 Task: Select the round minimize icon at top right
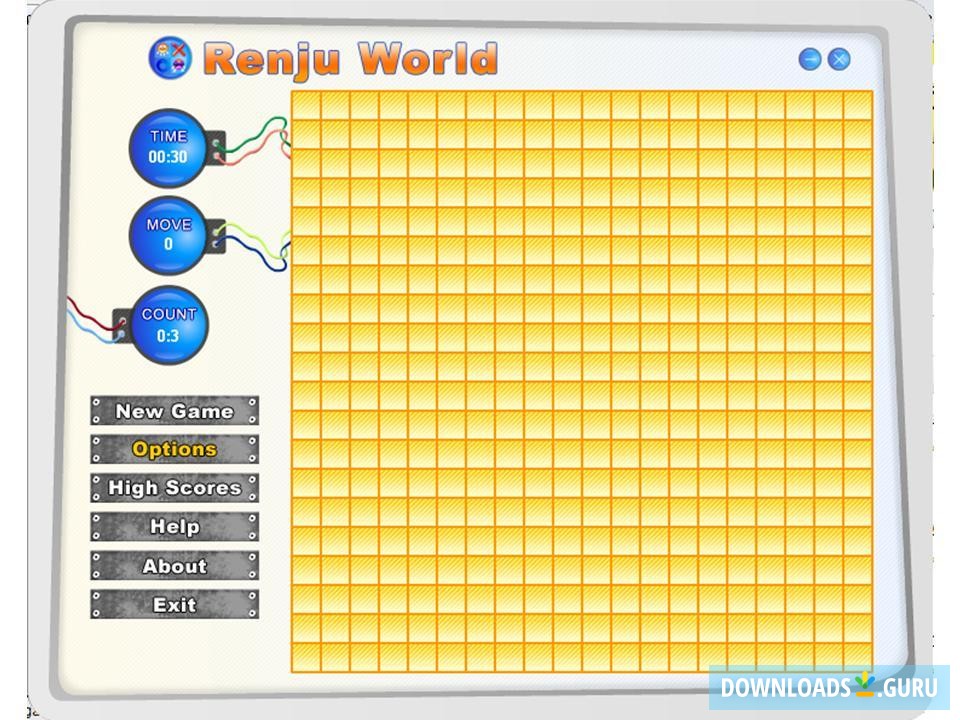click(x=812, y=60)
